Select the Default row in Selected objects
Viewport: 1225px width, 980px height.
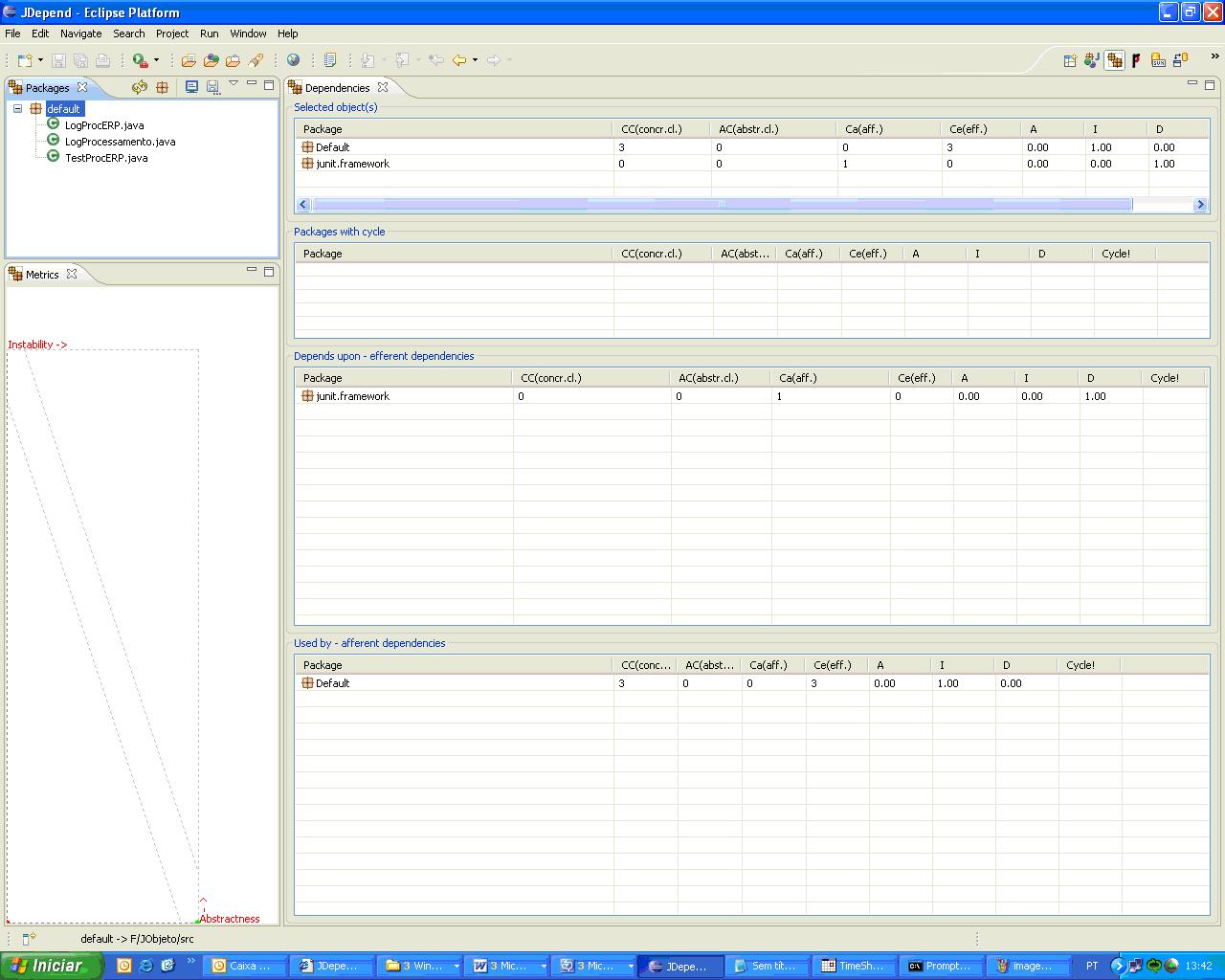coord(752,147)
